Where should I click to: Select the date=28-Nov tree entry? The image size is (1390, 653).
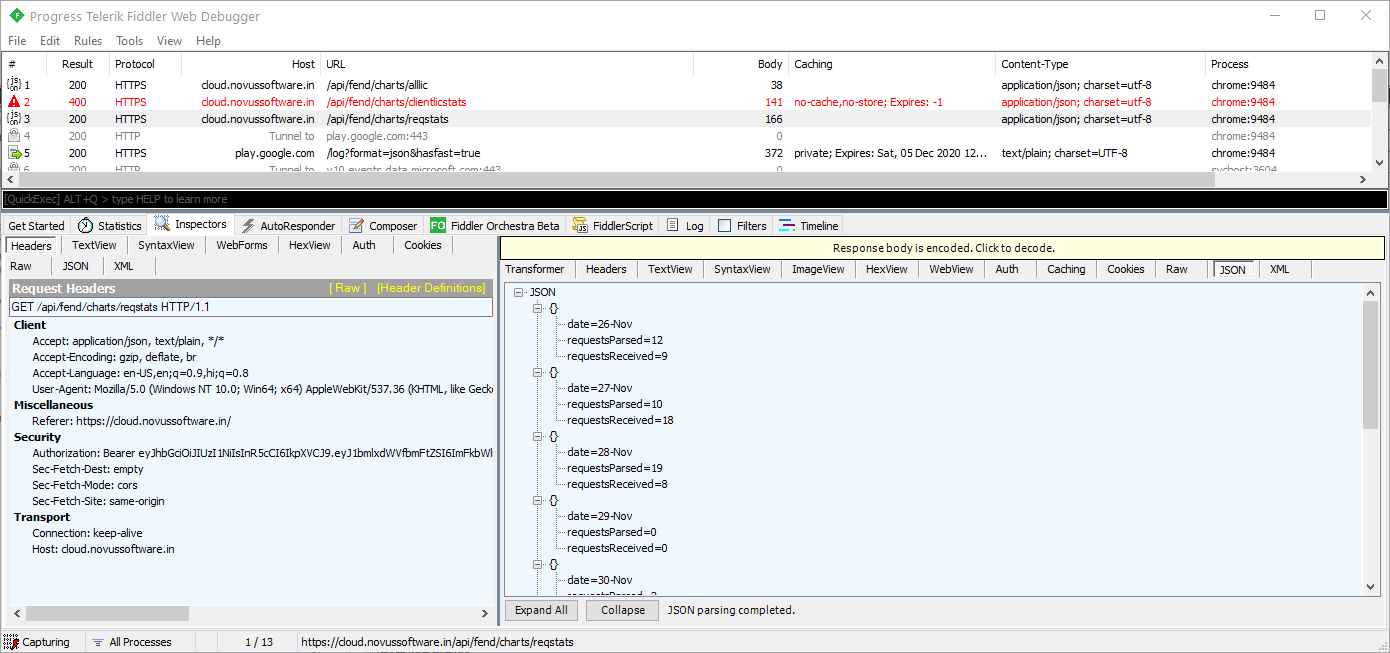[x=599, y=452]
